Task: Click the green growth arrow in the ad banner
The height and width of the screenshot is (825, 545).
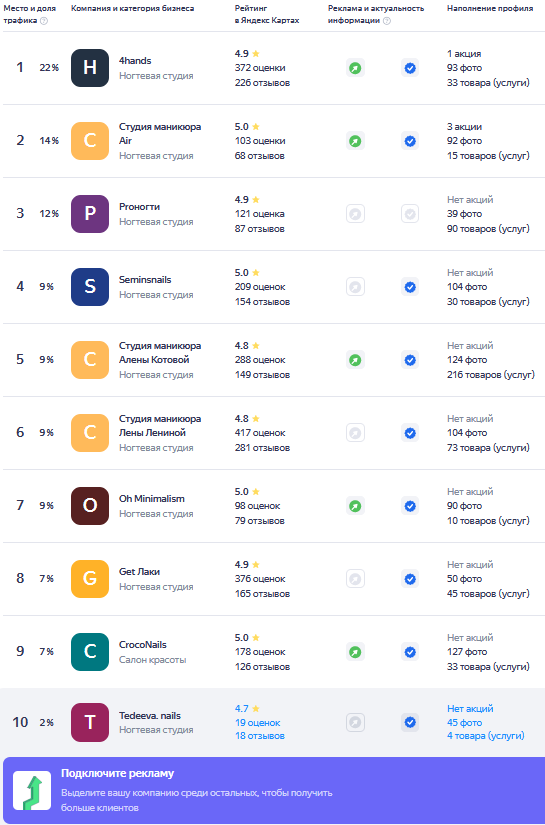Action: click(32, 791)
